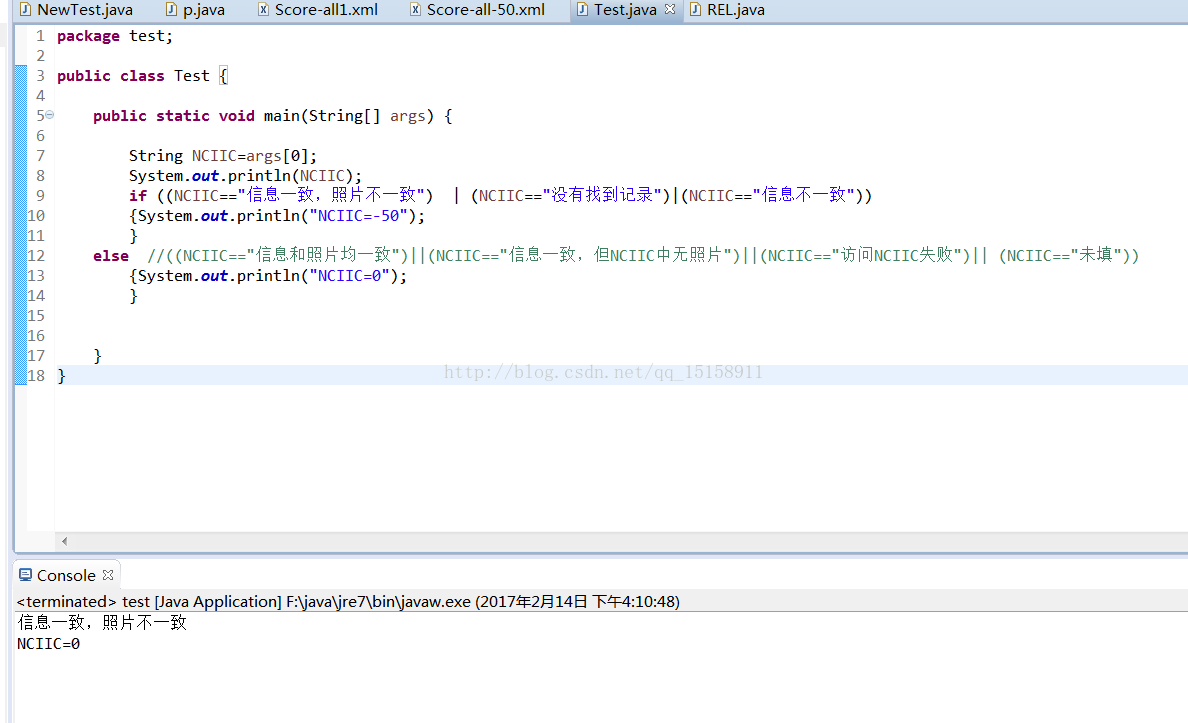Image resolution: width=1188 pixels, height=723 pixels.
Task: Select the Console view tab
Action: click(66, 575)
